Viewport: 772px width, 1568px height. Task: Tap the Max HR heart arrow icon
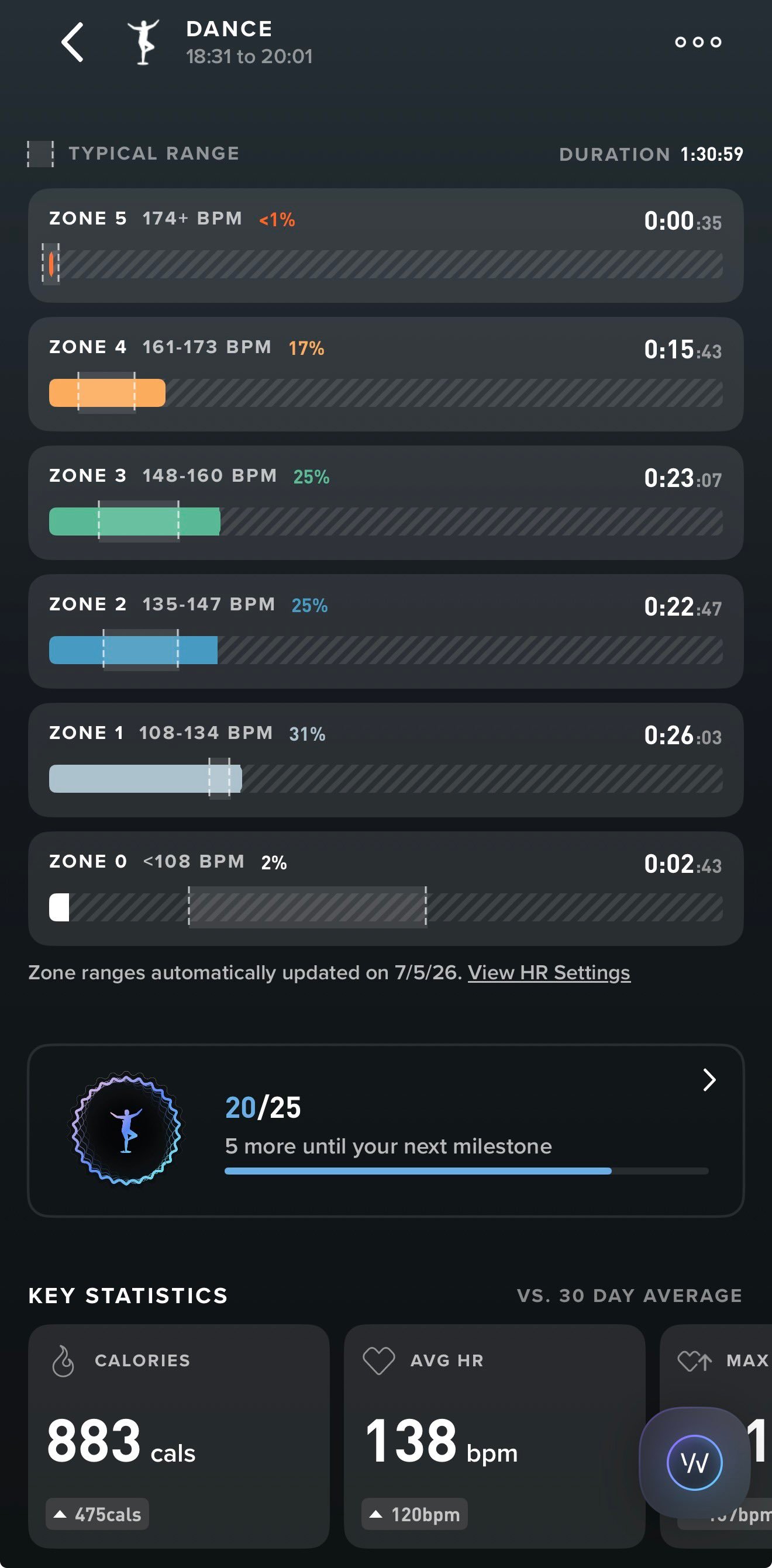click(695, 1360)
